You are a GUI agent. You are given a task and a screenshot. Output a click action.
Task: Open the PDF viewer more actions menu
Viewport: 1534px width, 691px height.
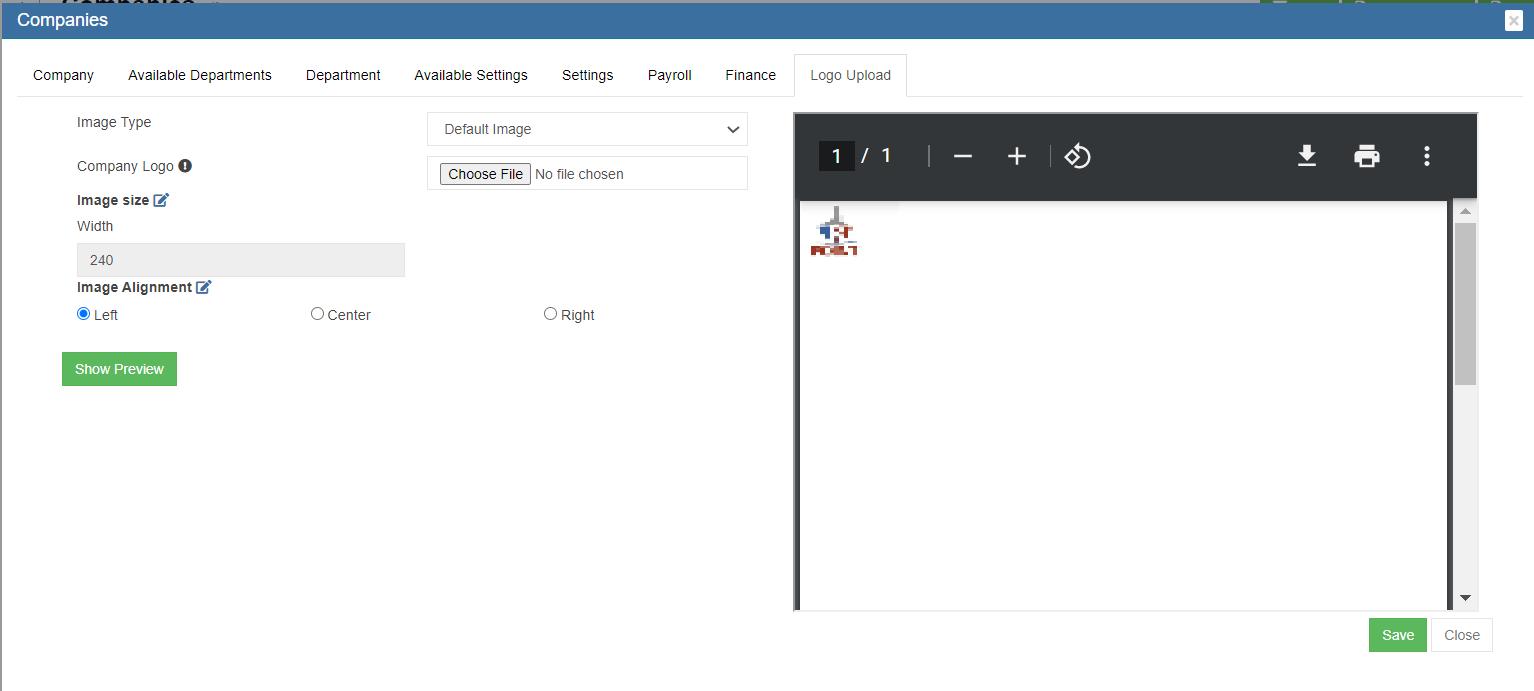click(x=1426, y=156)
